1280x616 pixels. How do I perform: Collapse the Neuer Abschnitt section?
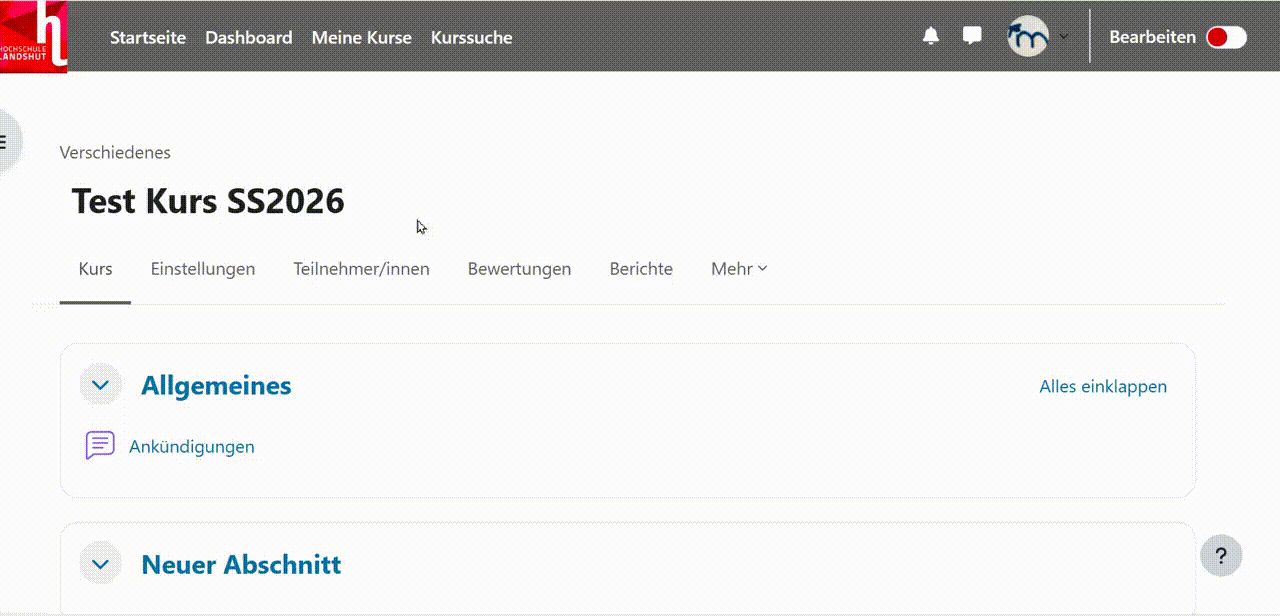coord(100,563)
